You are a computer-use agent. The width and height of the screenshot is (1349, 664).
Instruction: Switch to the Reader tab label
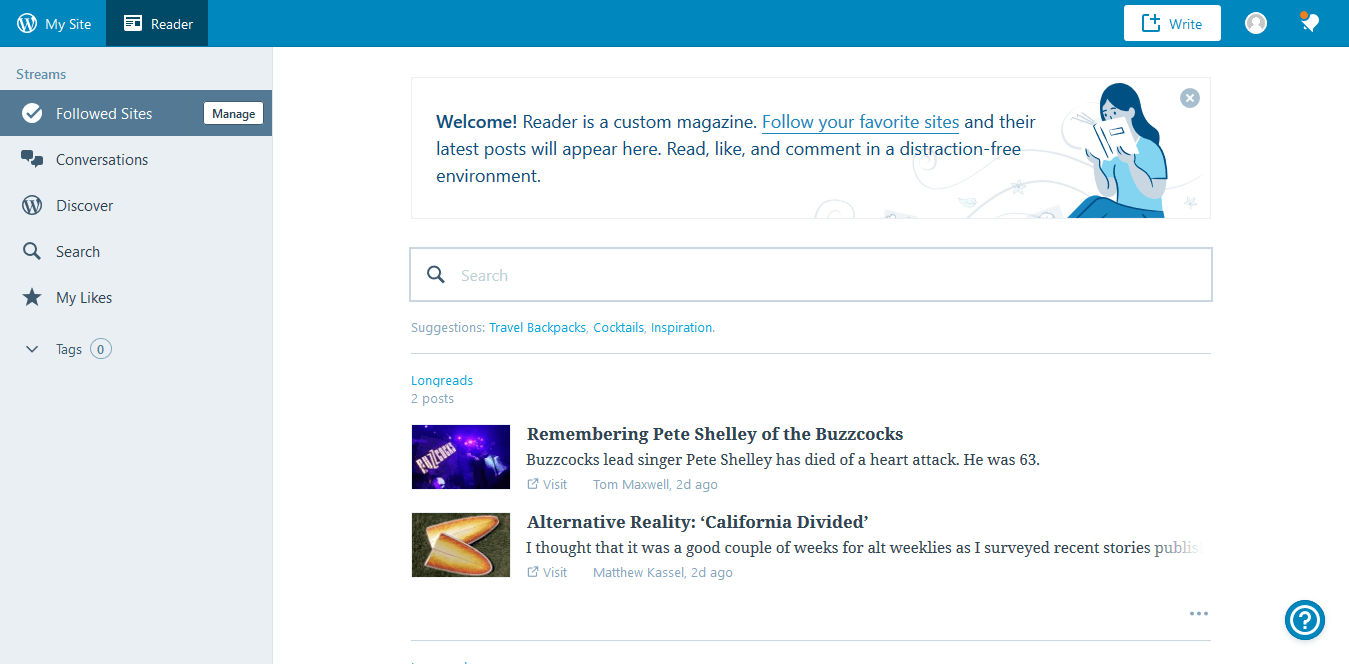coord(172,24)
